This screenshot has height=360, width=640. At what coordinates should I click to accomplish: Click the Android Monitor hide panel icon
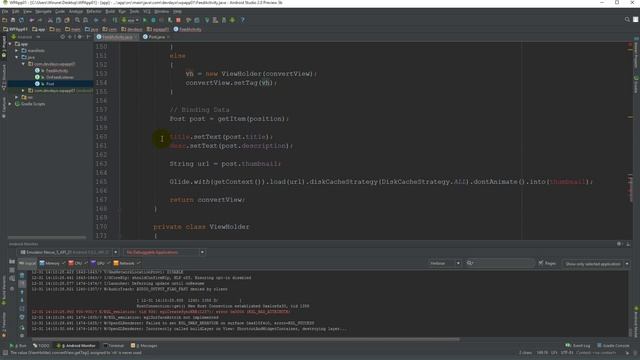pyautogui.click(x=628, y=244)
